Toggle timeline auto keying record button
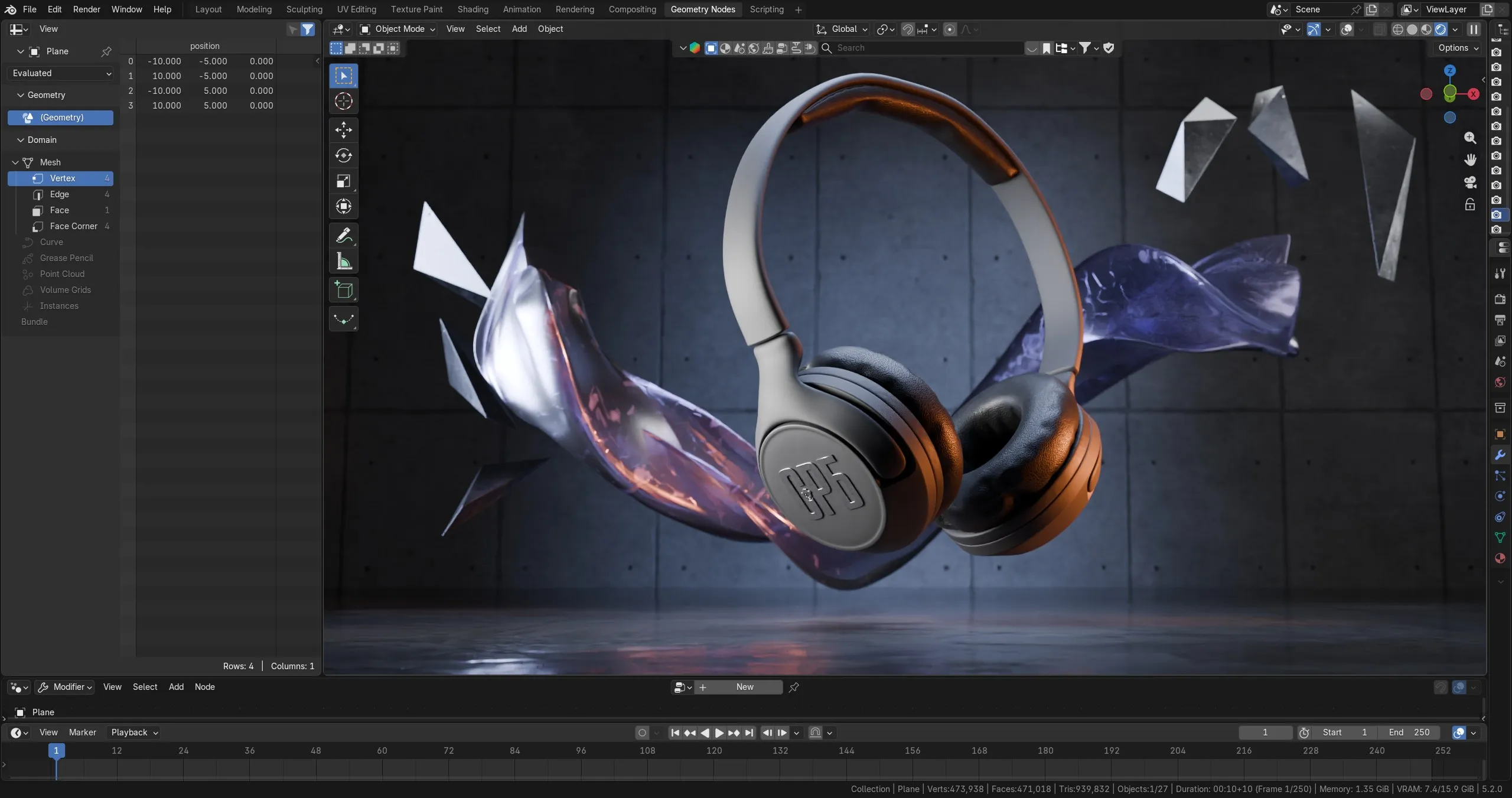Viewport: 1512px width, 798px height. tap(643, 732)
